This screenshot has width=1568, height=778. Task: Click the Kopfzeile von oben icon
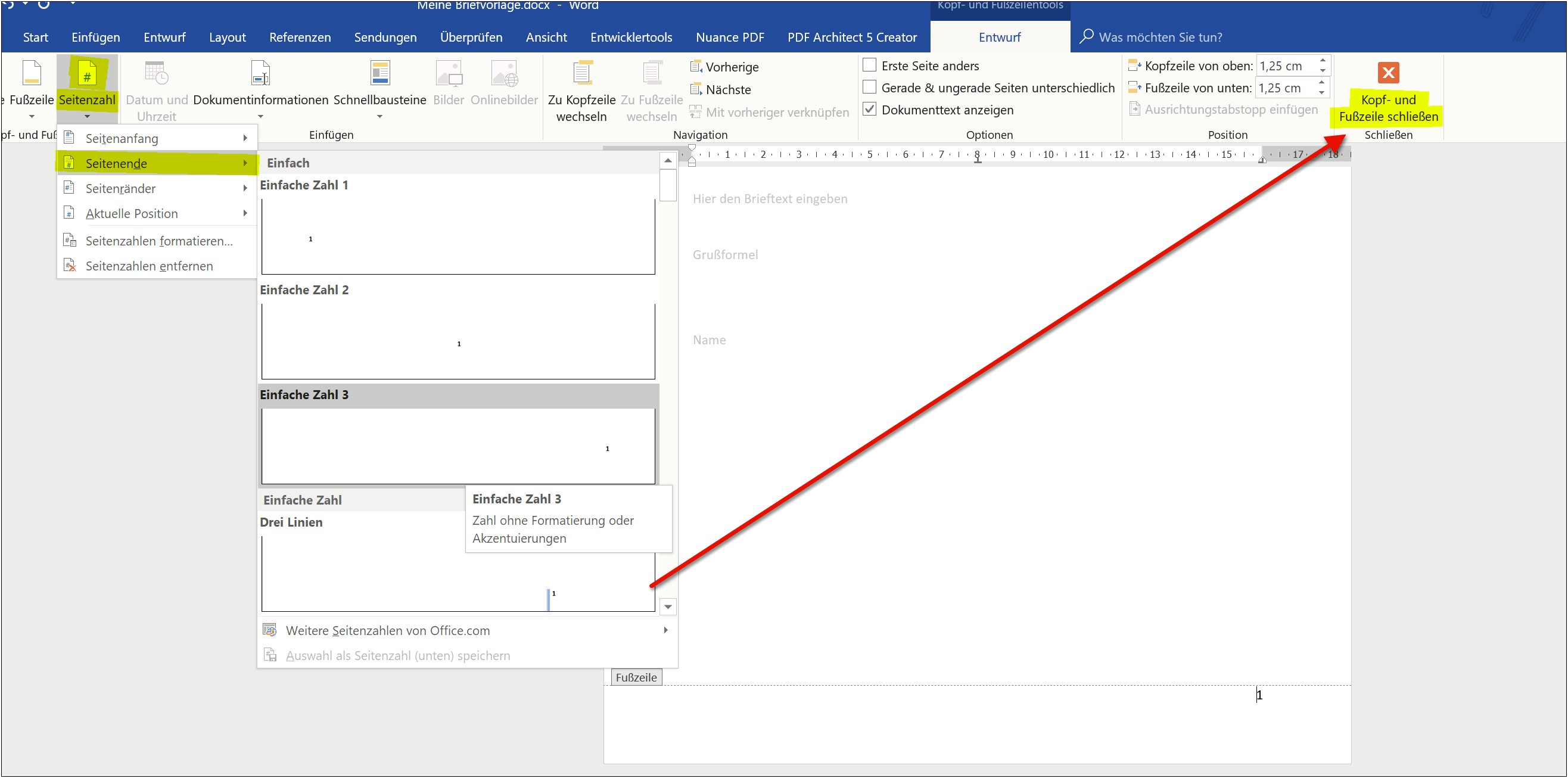pyautogui.click(x=1135, y=65)
